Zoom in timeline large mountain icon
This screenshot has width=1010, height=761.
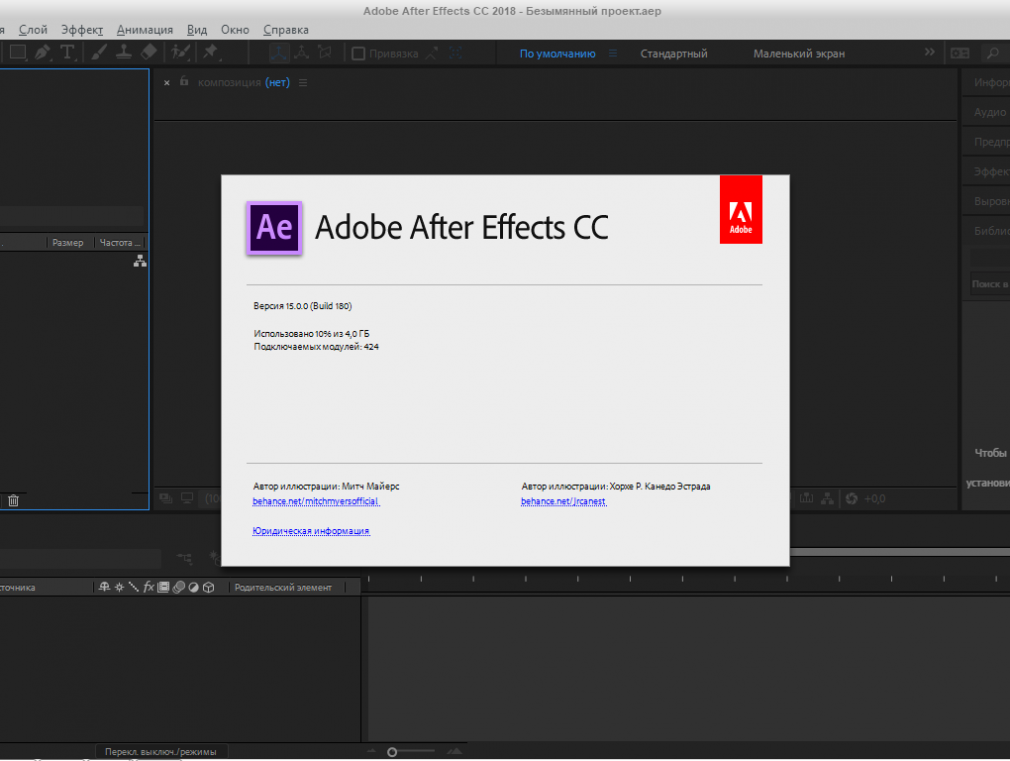click(455, 751)
